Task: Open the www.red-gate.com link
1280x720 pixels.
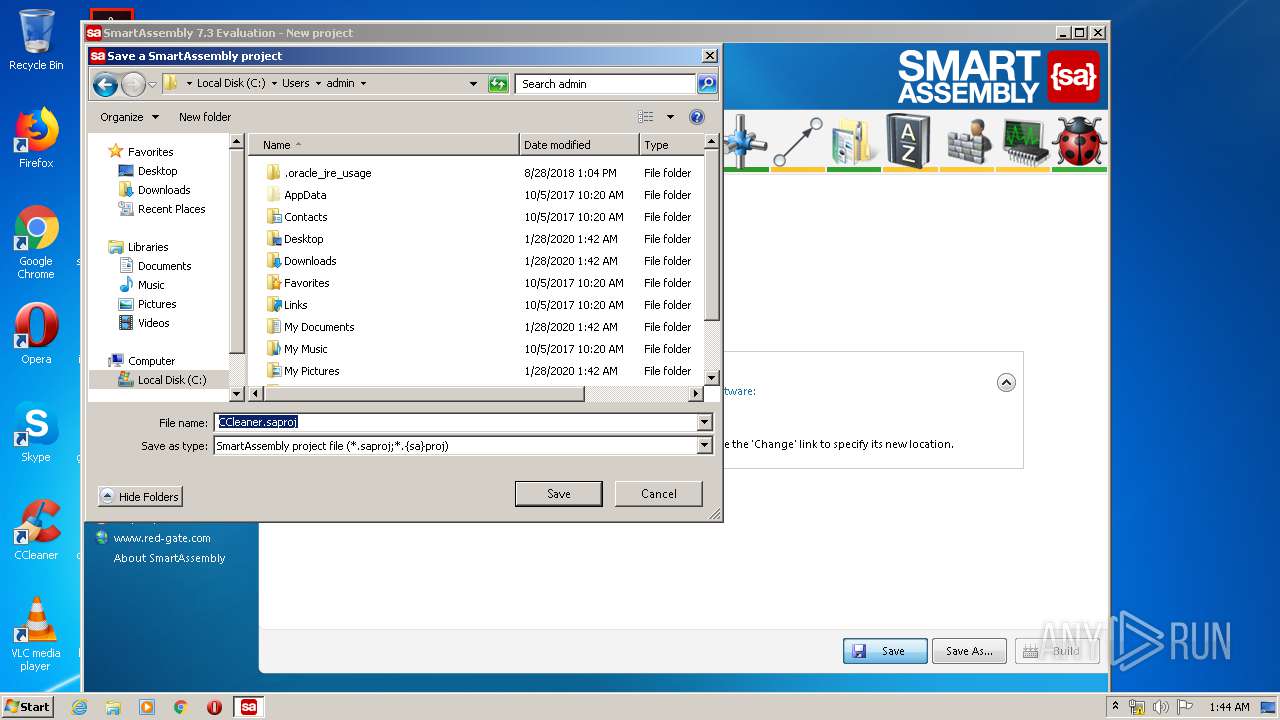Action: [162, 538]
